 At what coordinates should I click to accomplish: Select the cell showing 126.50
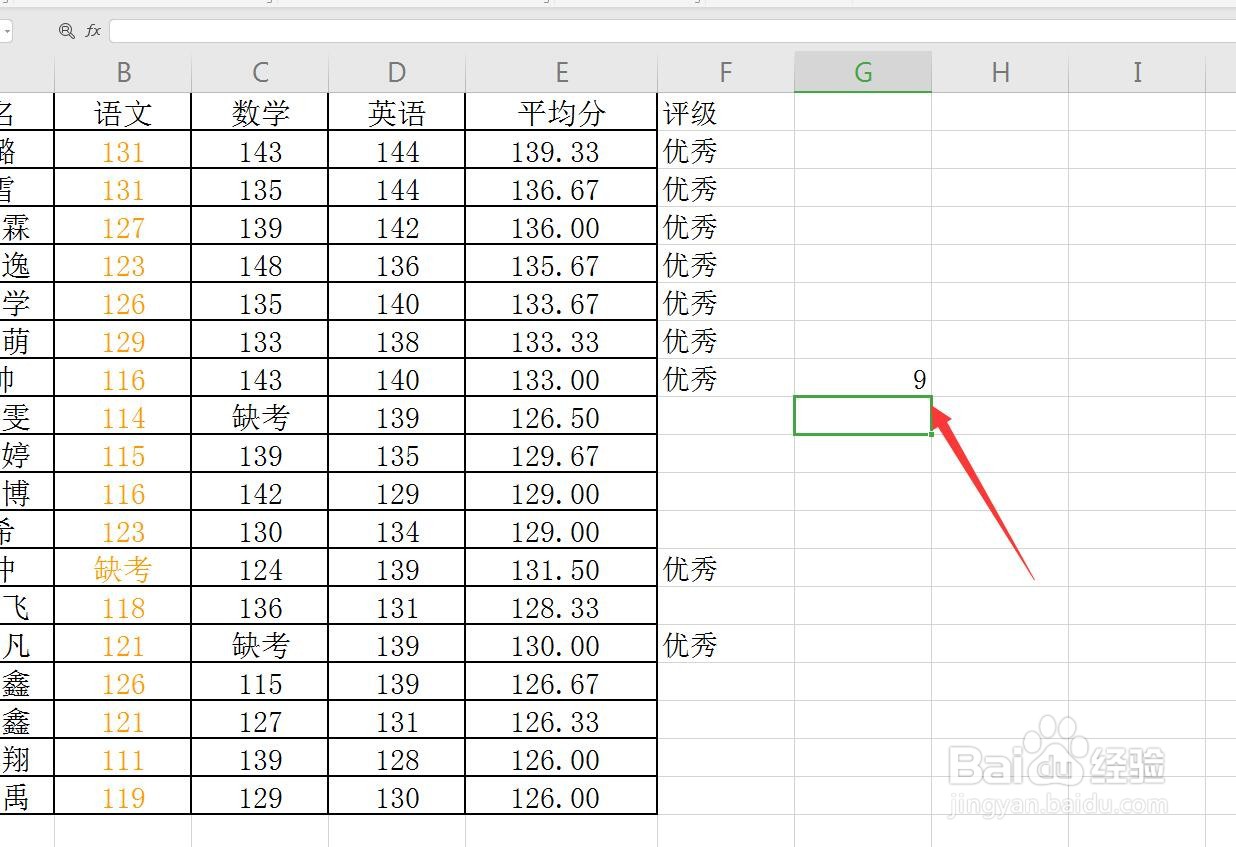(560, 417)
